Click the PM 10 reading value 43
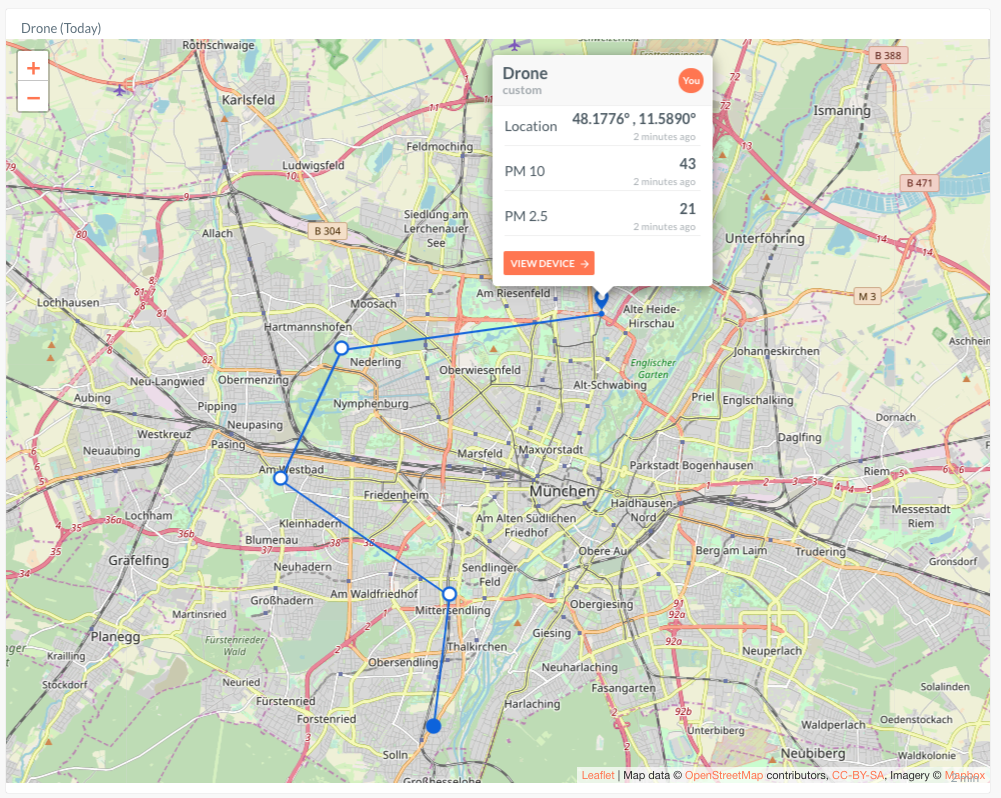1001x798 pixels. click(x=688, y=163)
